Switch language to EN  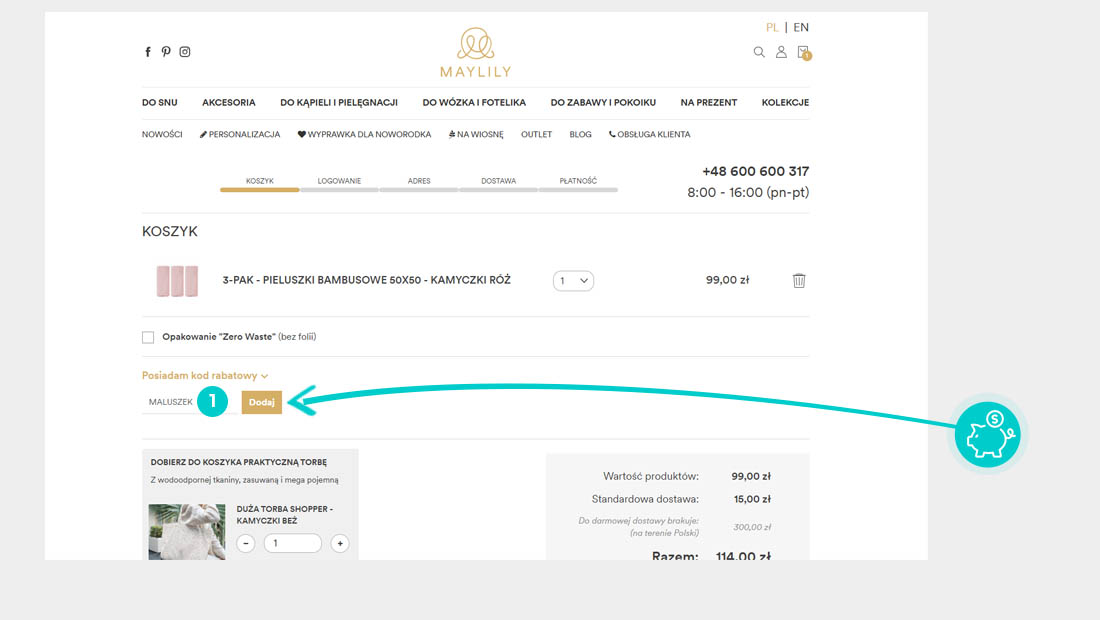pos(801,27)
